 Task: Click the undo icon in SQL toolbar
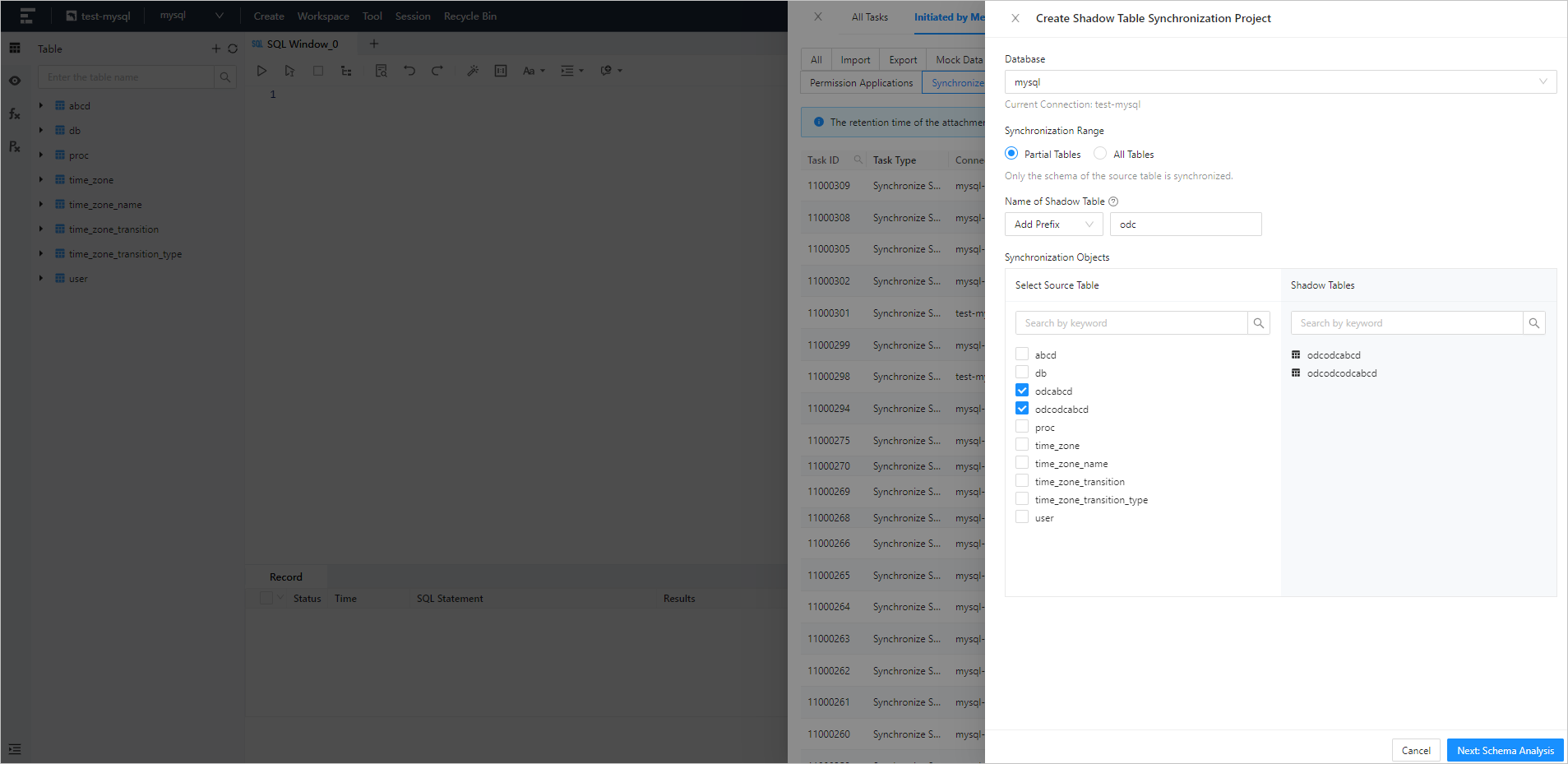click(x=409, y=71)
